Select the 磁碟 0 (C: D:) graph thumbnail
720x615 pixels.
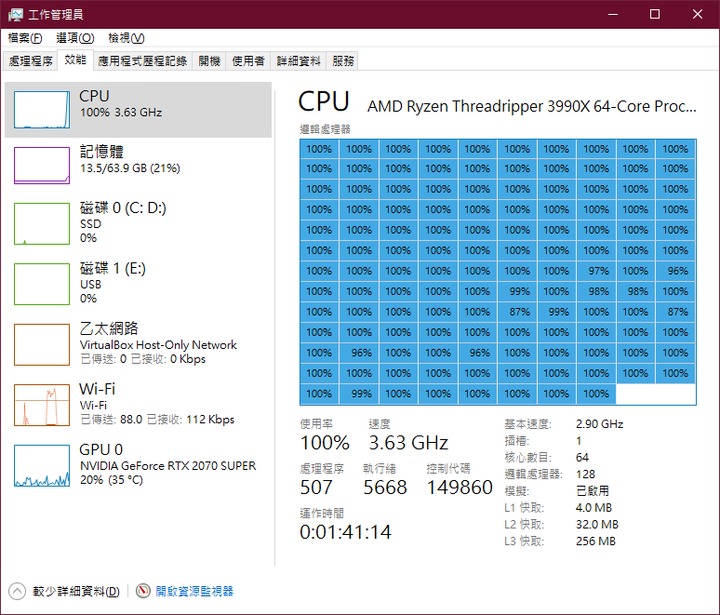(42, 224)
